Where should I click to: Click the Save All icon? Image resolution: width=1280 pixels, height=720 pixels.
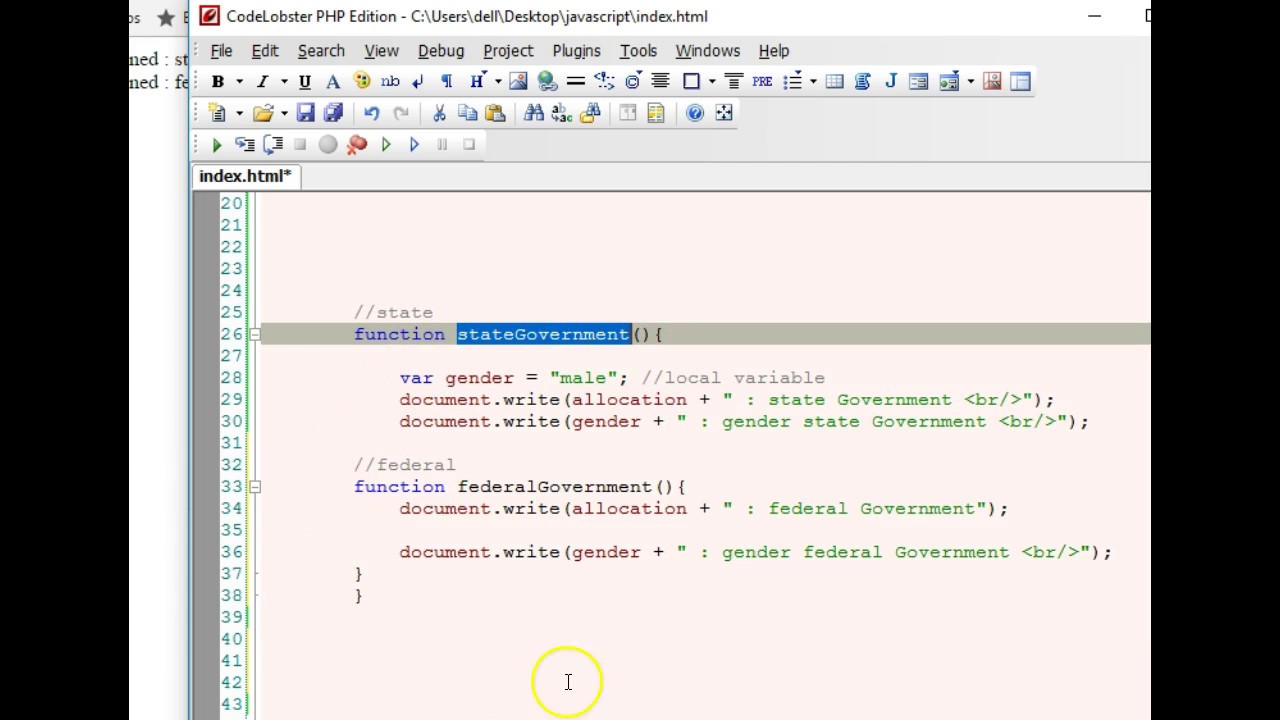(333, 113)
